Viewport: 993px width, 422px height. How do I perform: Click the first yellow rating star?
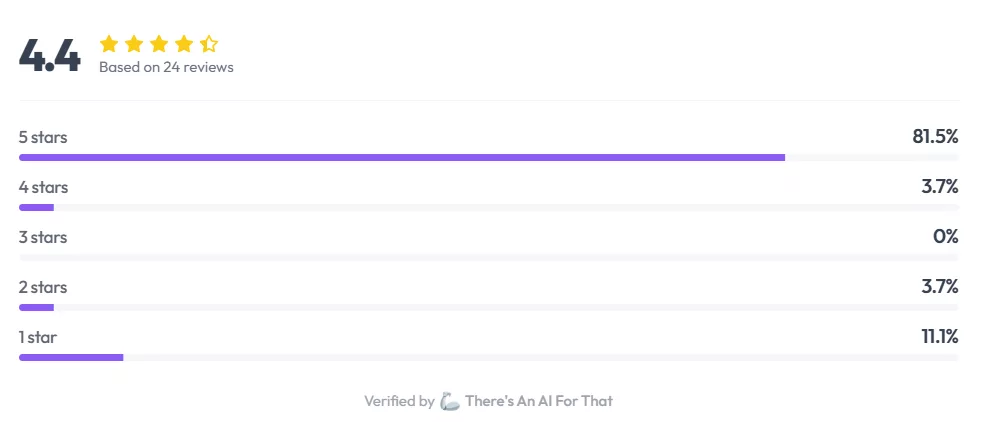(109, 43)
